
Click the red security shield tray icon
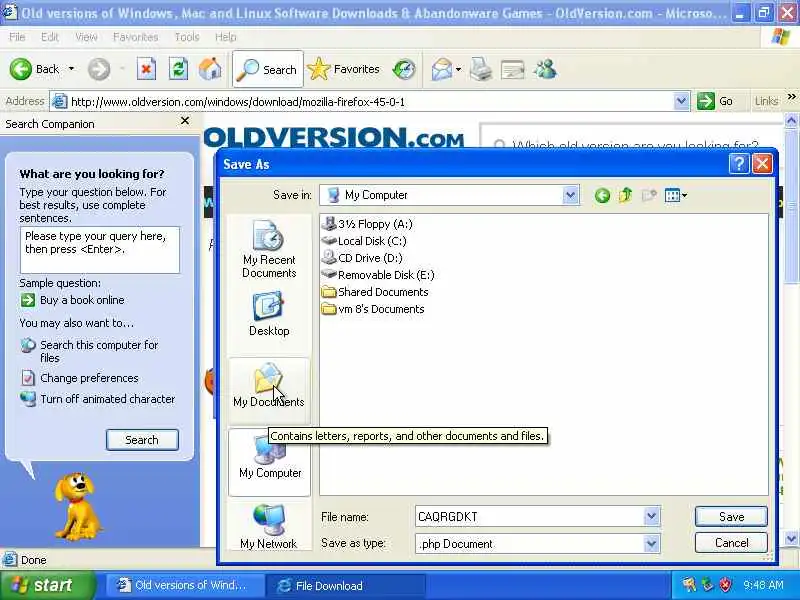[x=725, y=585]
